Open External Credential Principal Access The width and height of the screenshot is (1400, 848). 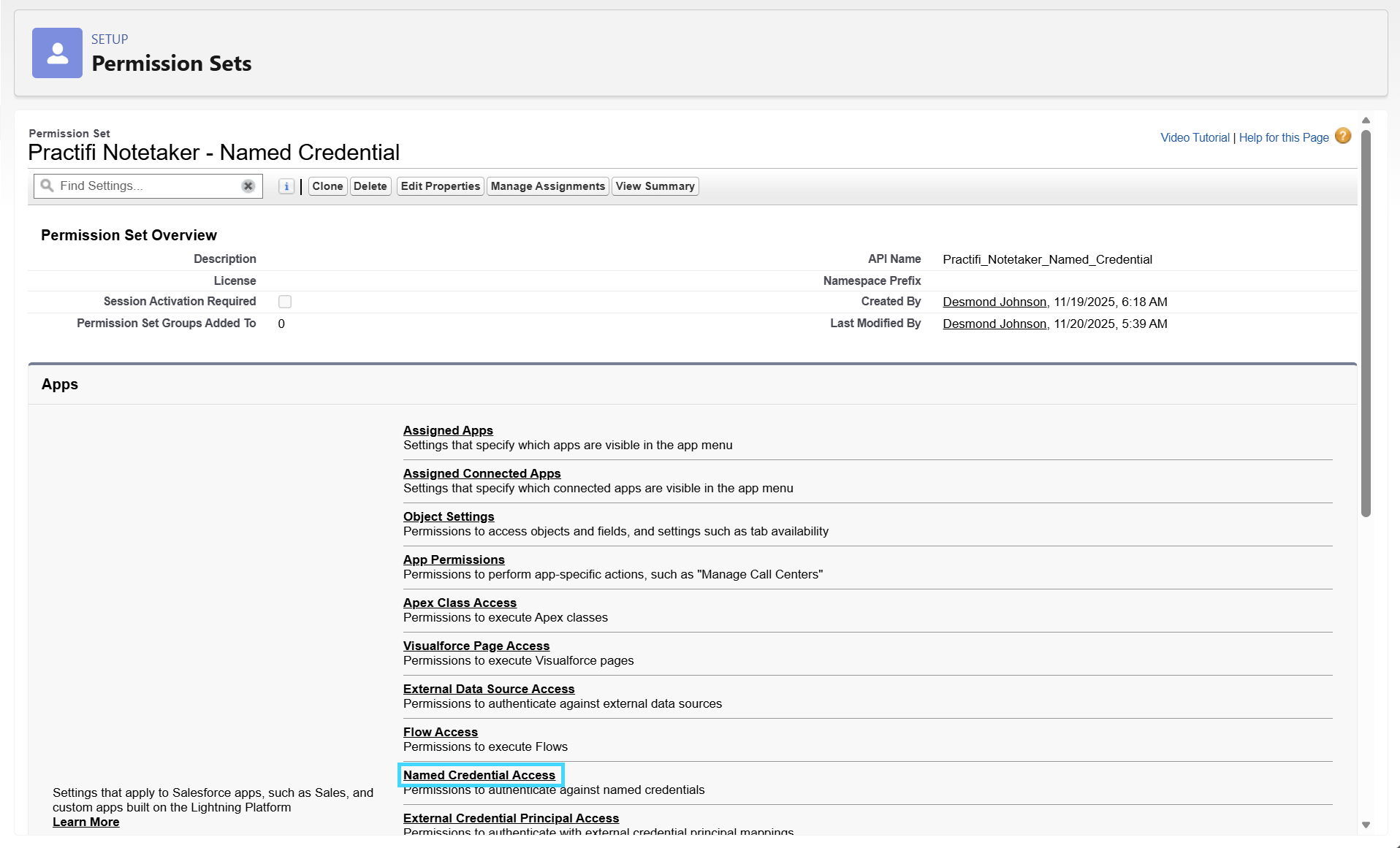pyautogui.click(x=511, y=818)
